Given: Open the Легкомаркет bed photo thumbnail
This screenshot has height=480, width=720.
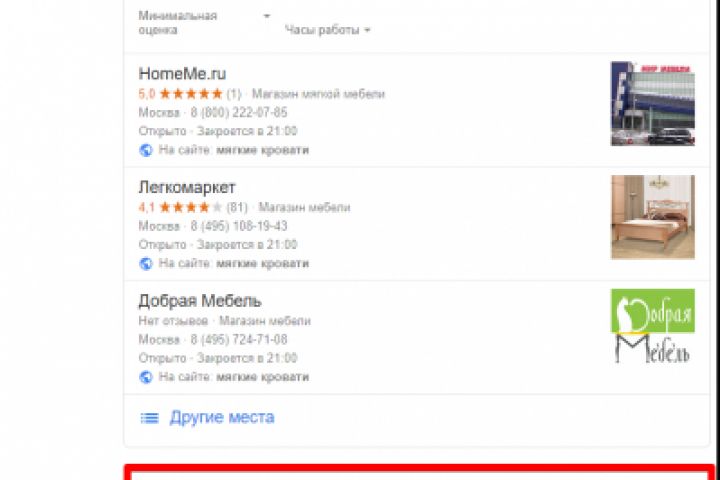Looking at the screenshot, I should tap(652, 217).
